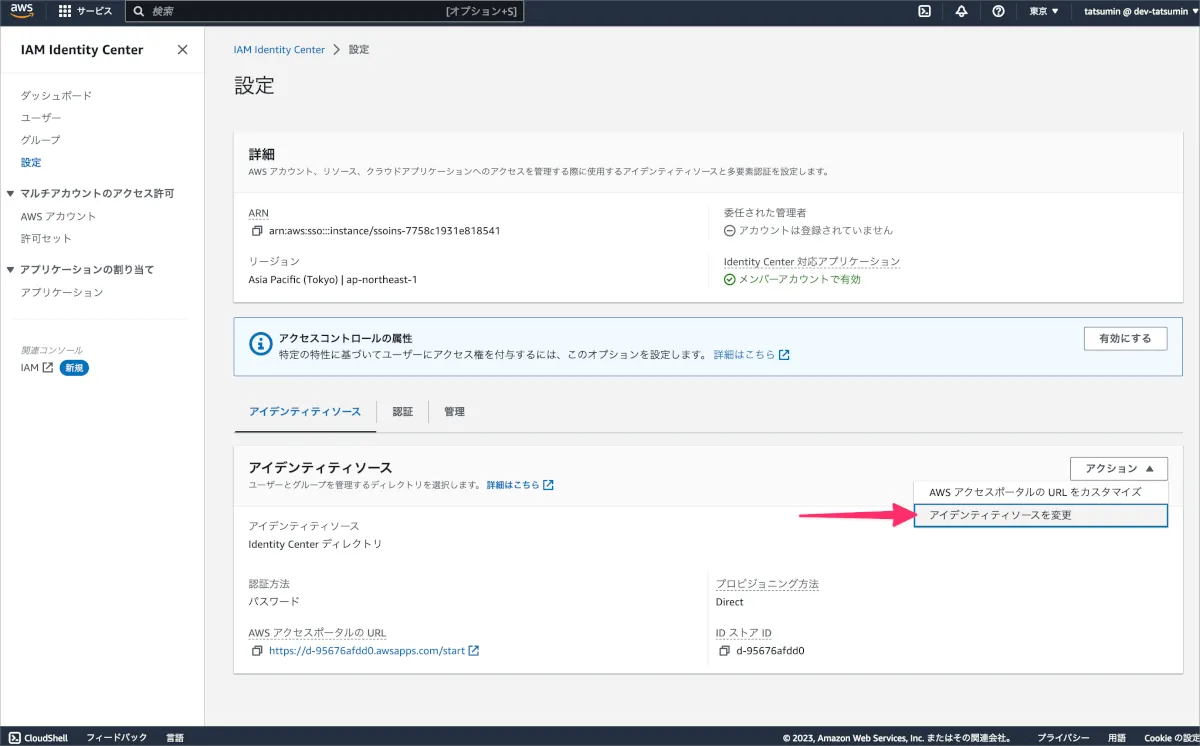Close the IAM Identity Center sidebar
1200x746 pixels.
point(182,50)
